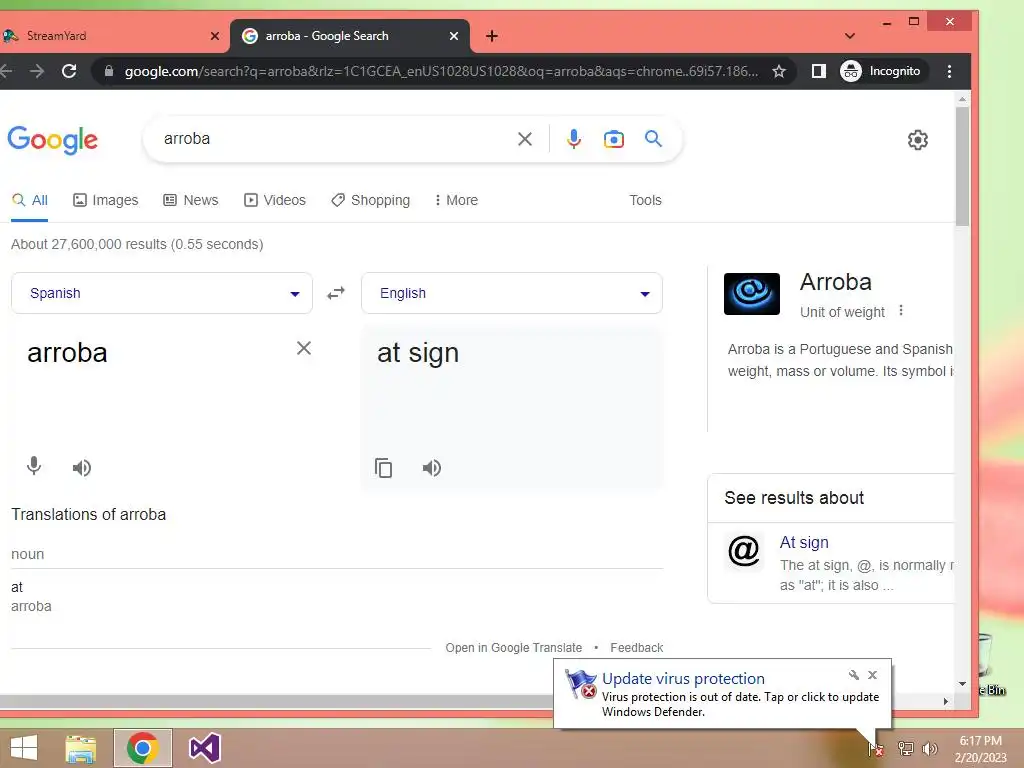Screen dimensions: 1024x768
Task: Close the StreamYard tab
Action: tap(215, 36)
